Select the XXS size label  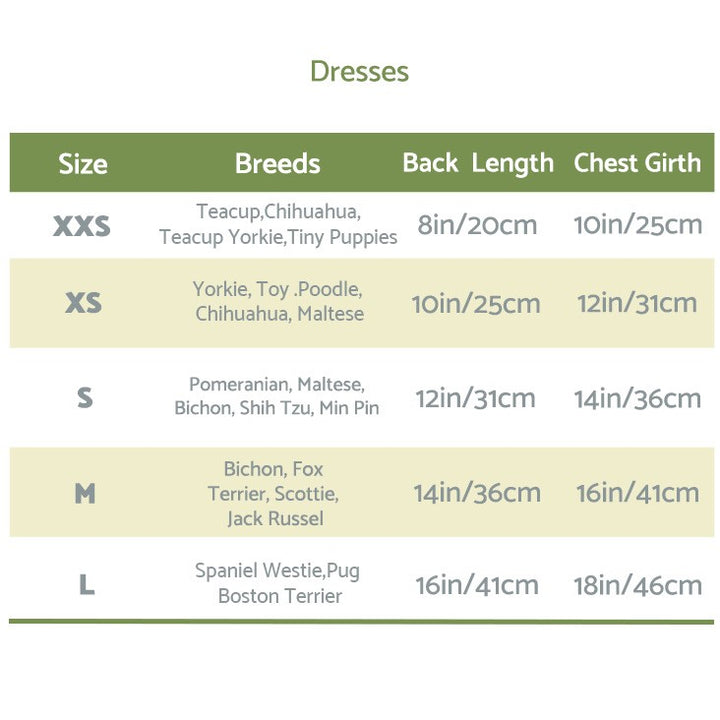click(82, 226)
